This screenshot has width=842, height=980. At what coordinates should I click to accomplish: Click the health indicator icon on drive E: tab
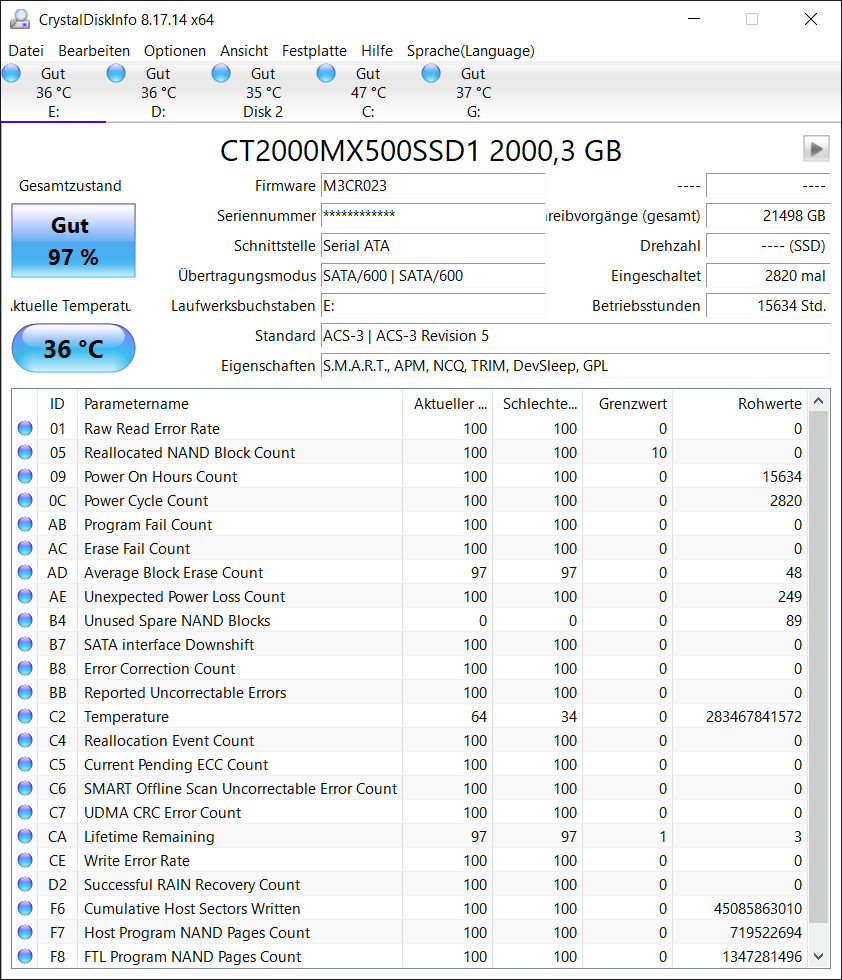click(11, 72)
